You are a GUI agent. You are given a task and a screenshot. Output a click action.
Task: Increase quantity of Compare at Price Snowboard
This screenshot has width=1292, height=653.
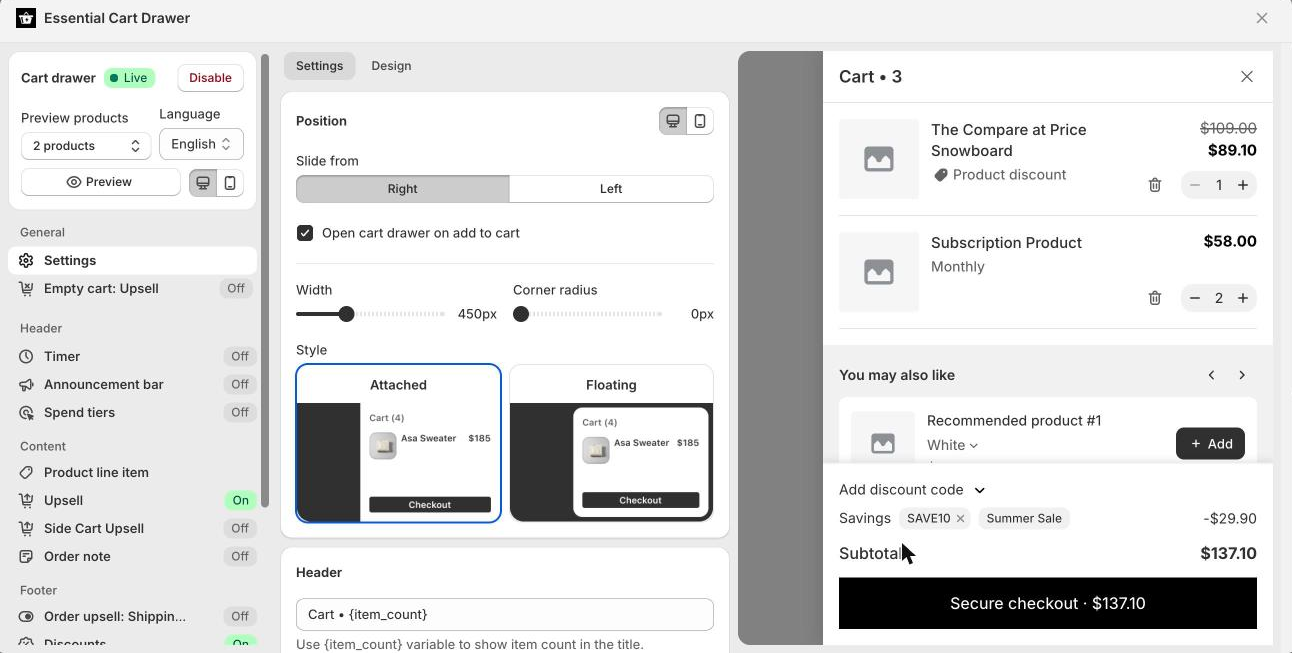click(1243, 185)
